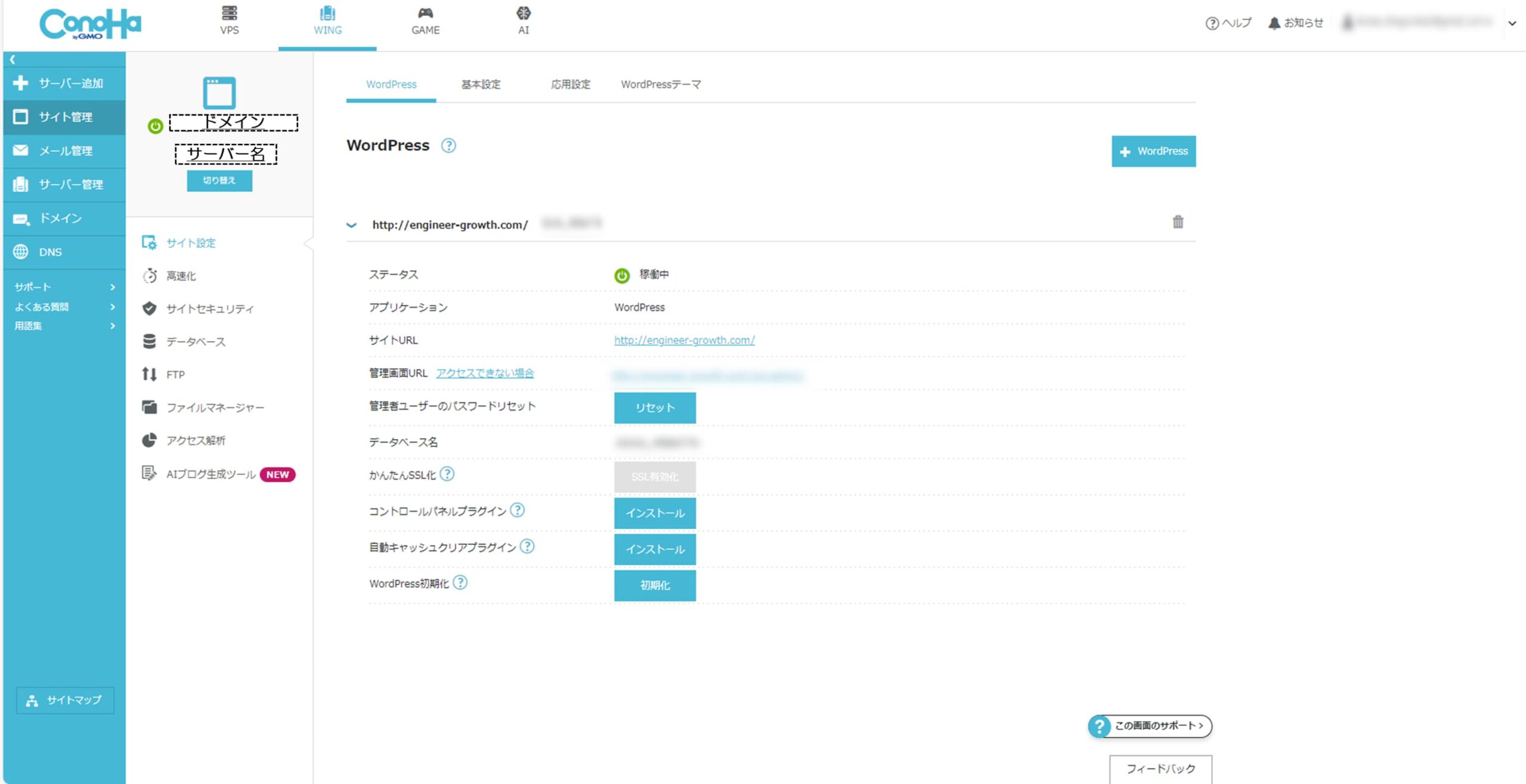Open DNS in the sidebar
This screenshot has width=1526, height=784.
pyautogui.click(x=64, y=252)
